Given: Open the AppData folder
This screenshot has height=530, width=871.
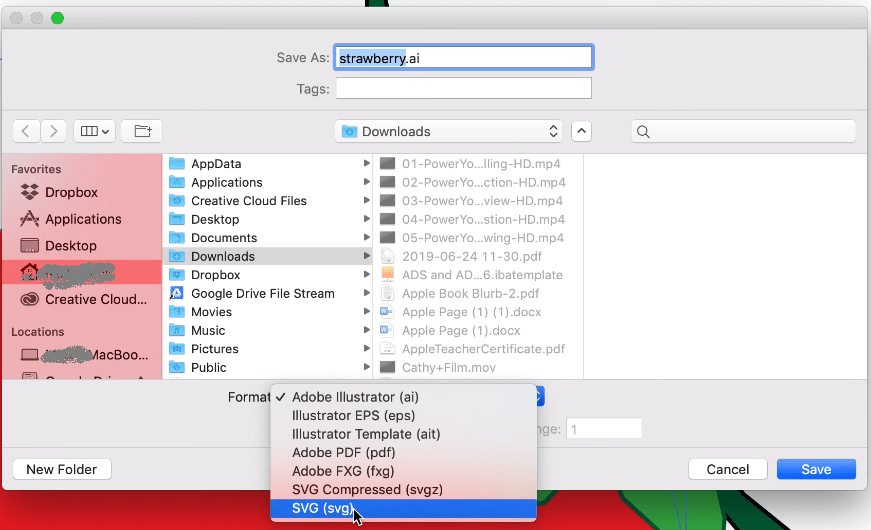Looking at the screenshot, I should (268, 164).
